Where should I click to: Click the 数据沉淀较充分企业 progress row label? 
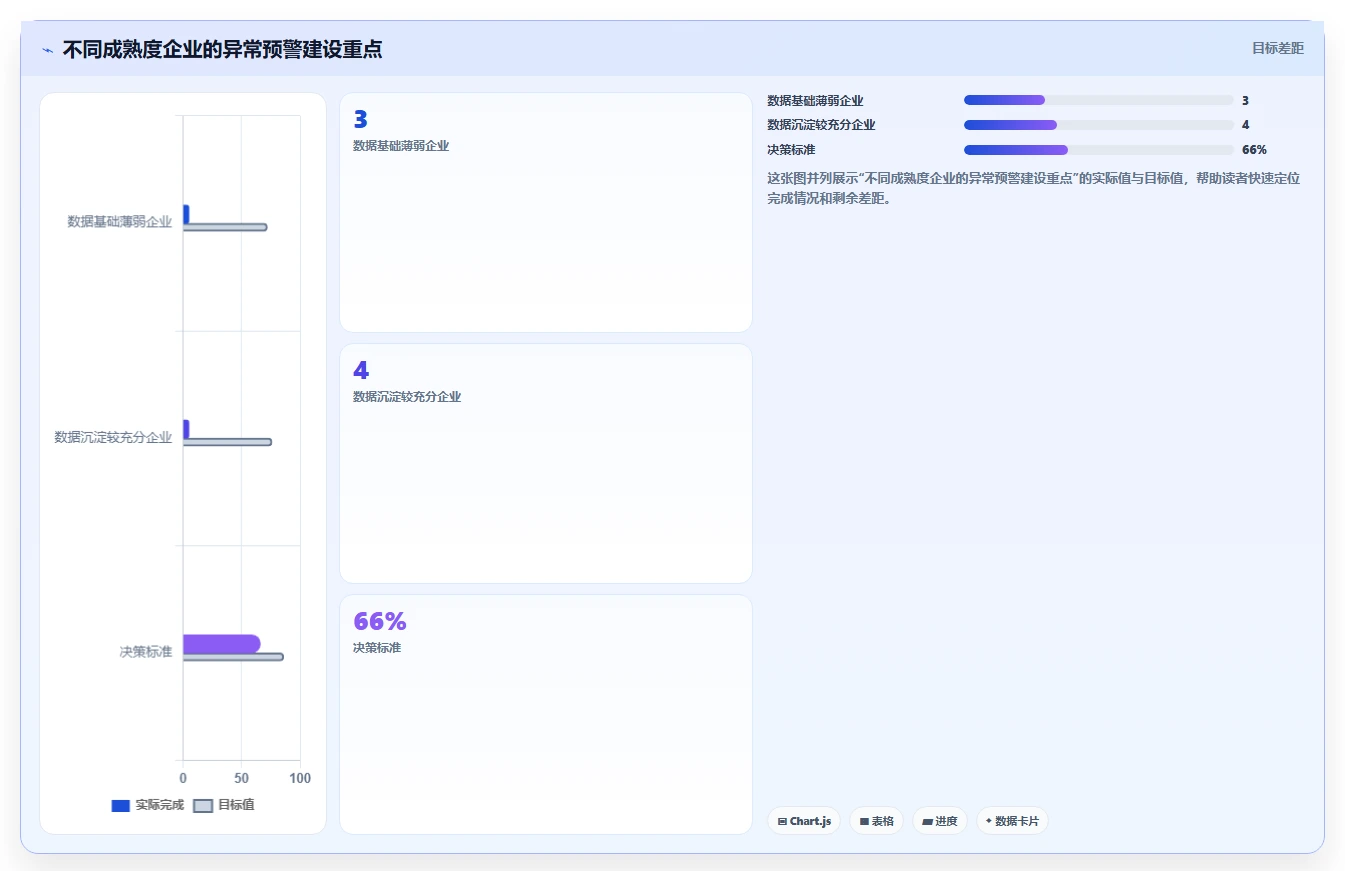(x=821, y=125)
